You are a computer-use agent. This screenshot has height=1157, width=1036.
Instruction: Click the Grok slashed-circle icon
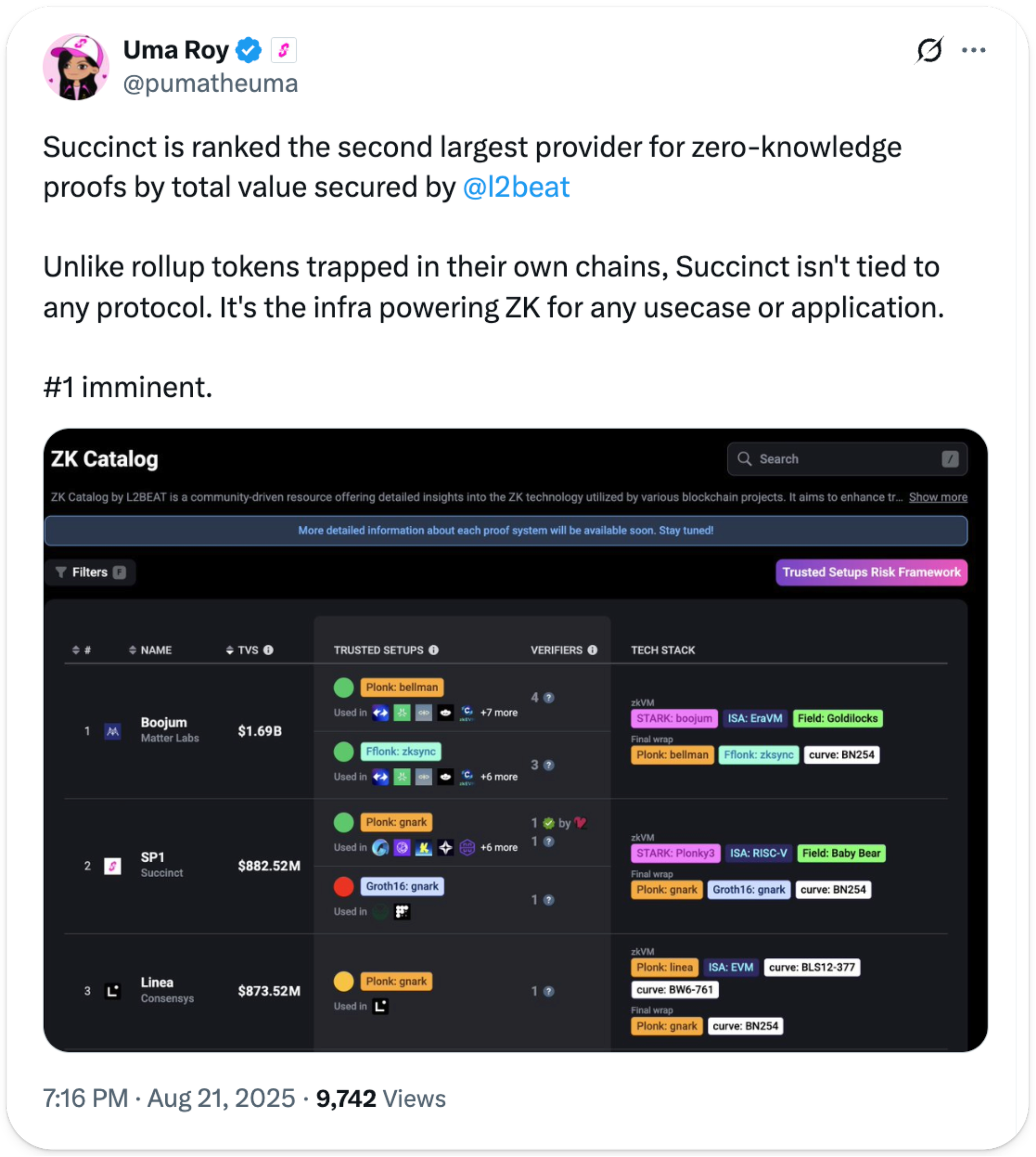point(929,50)
